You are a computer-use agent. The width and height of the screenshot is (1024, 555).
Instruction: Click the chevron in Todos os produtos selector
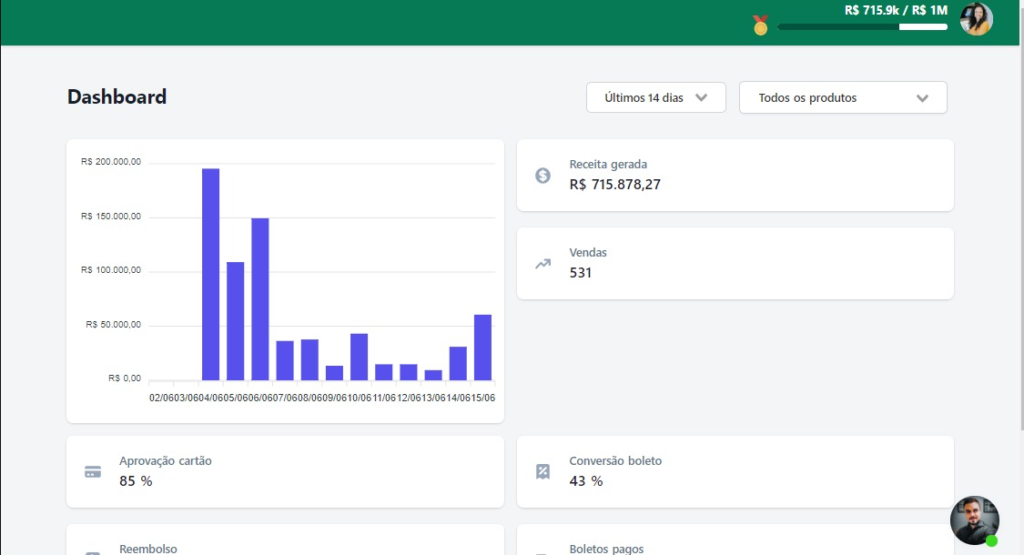tap(922, 99)
